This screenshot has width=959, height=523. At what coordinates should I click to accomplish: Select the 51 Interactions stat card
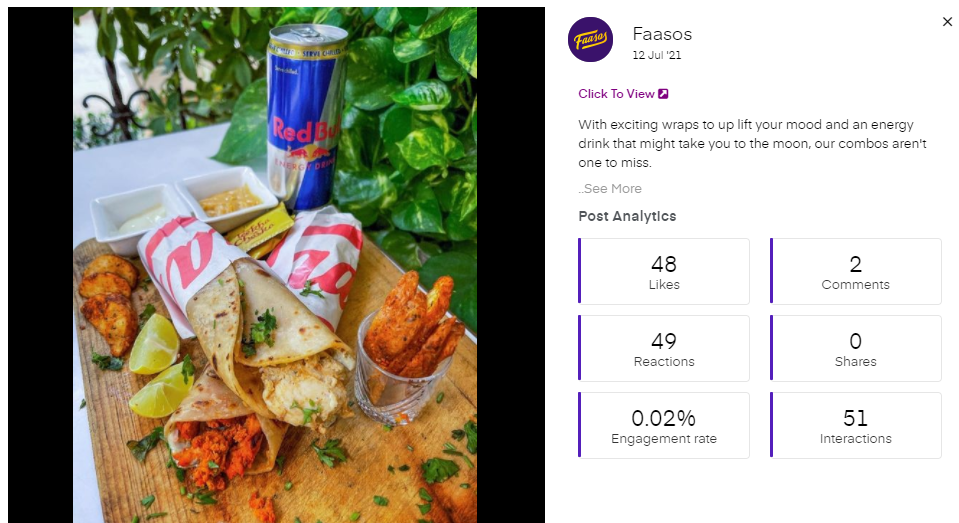click(855, 425)
